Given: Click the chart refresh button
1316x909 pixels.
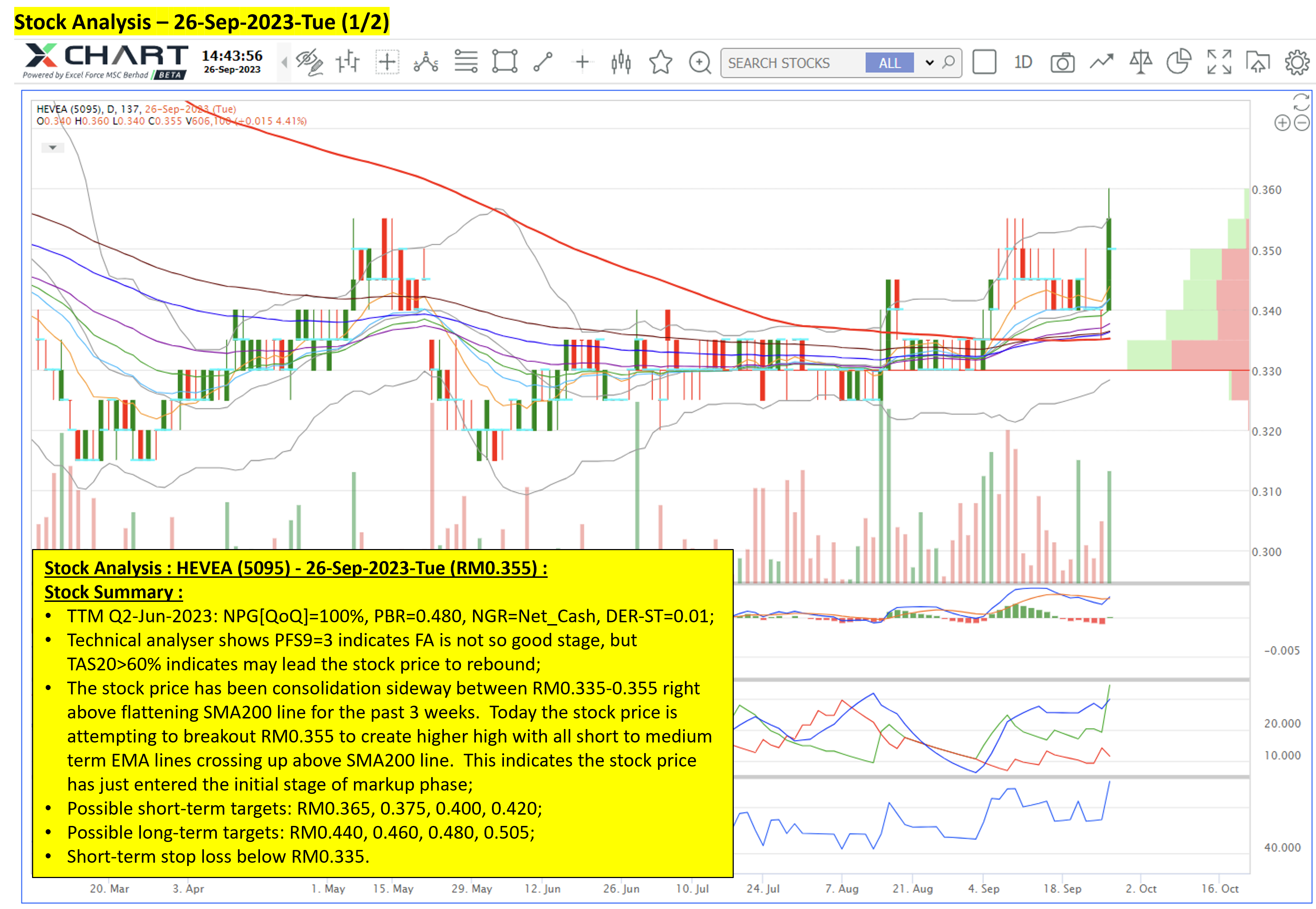Looking at the screenshot, I should point(1301,102).
